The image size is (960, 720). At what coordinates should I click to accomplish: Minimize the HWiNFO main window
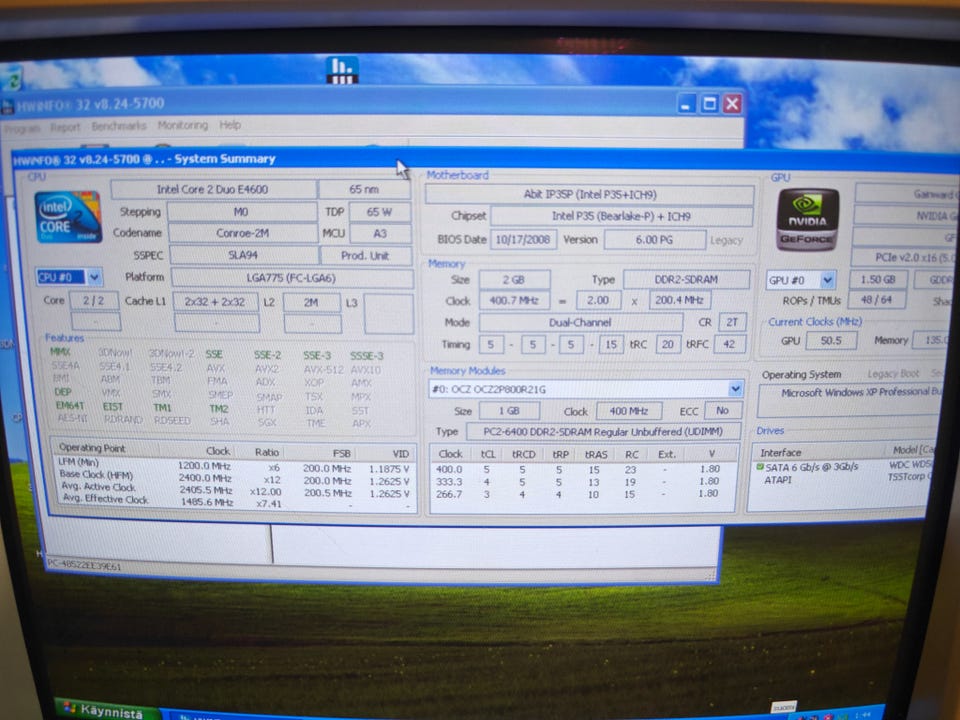(686, 104)
